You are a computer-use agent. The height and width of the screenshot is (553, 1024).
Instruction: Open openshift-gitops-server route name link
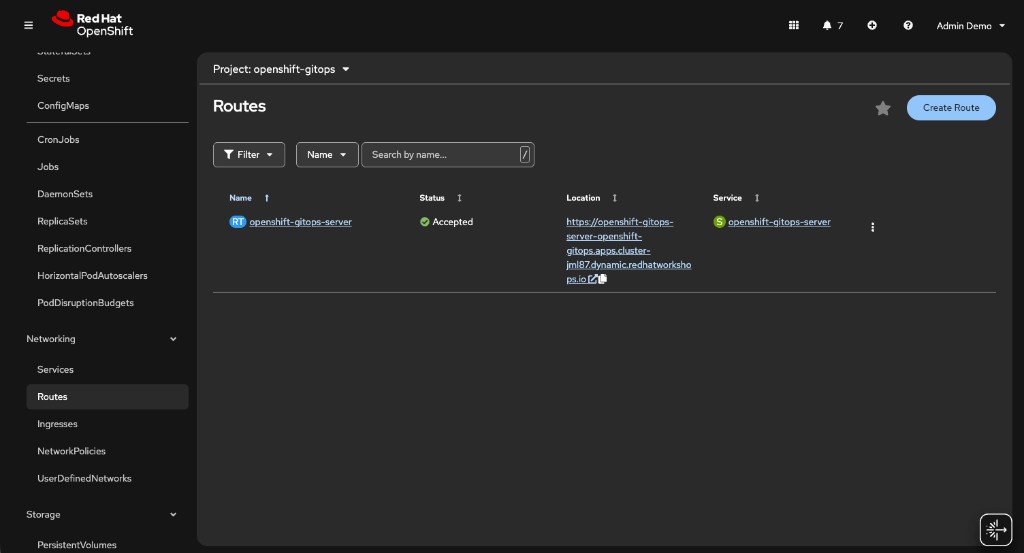coord(300,222)
